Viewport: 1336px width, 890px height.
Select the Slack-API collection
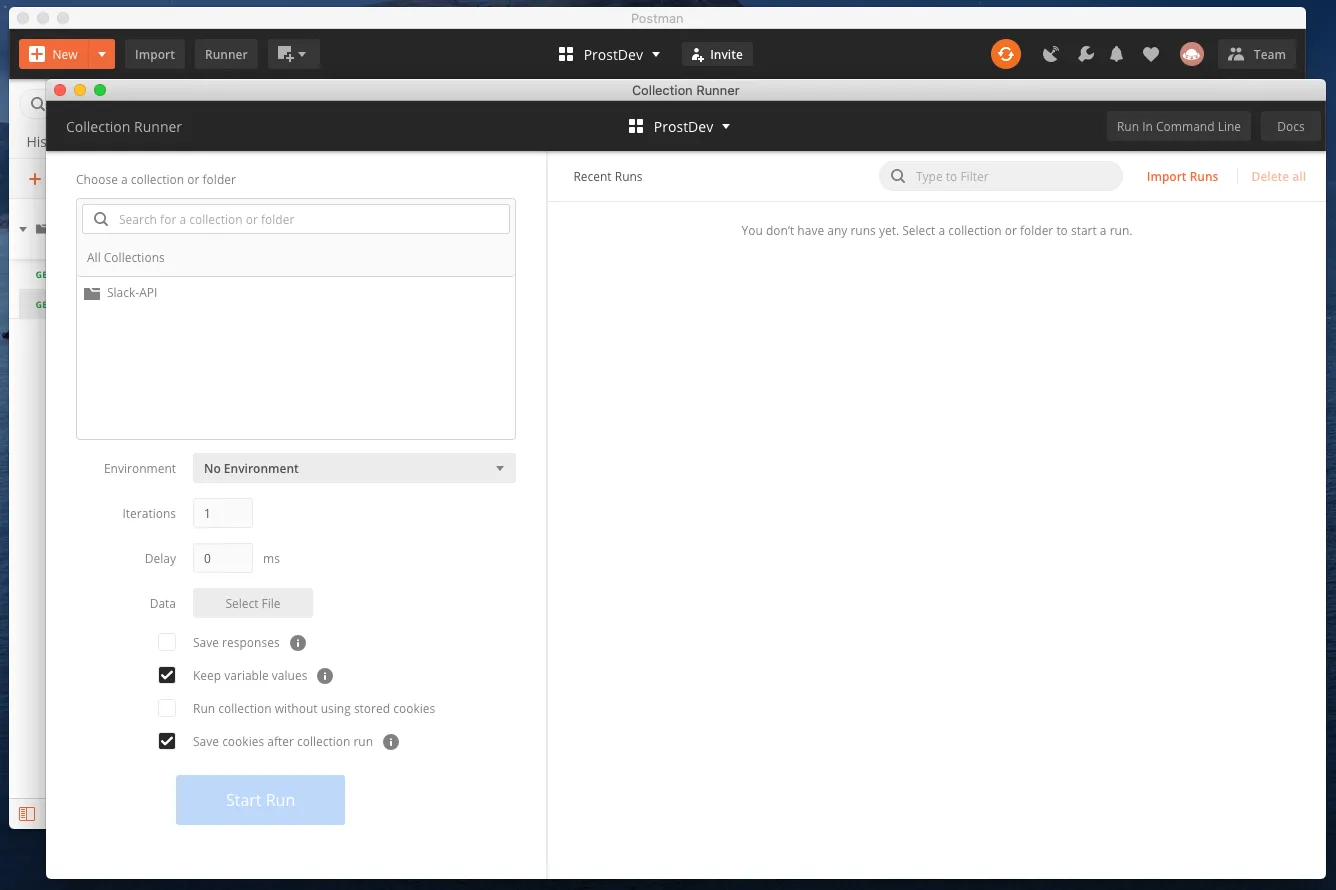click(296, 293)
